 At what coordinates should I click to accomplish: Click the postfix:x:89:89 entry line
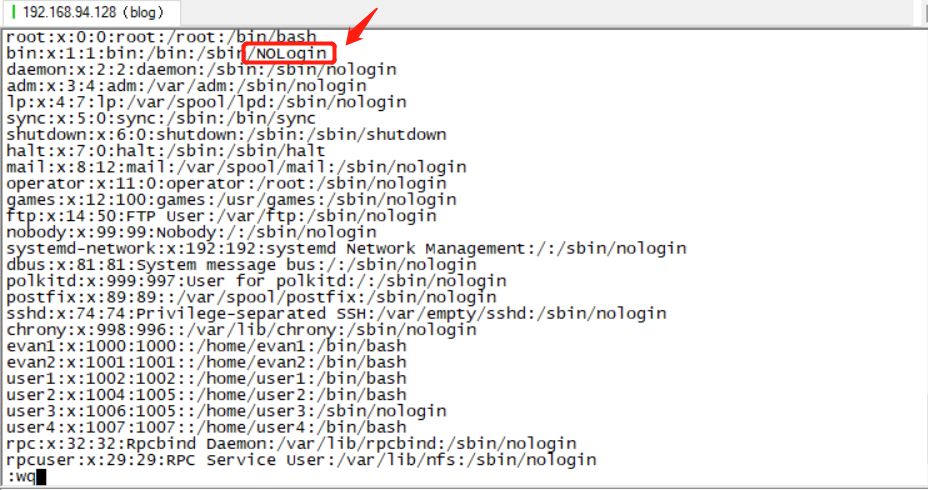(x=252, y=298)
